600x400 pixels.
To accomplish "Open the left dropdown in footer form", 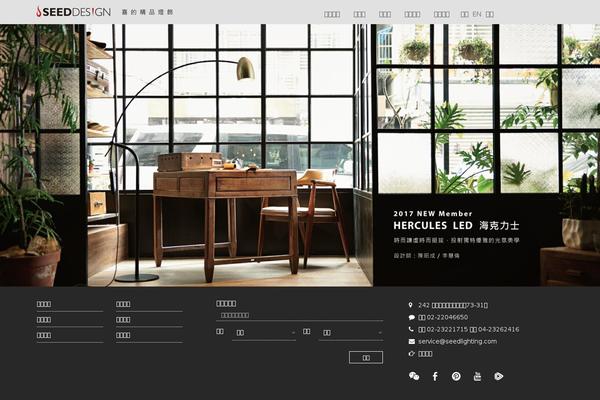I will (x=264, y=333).
